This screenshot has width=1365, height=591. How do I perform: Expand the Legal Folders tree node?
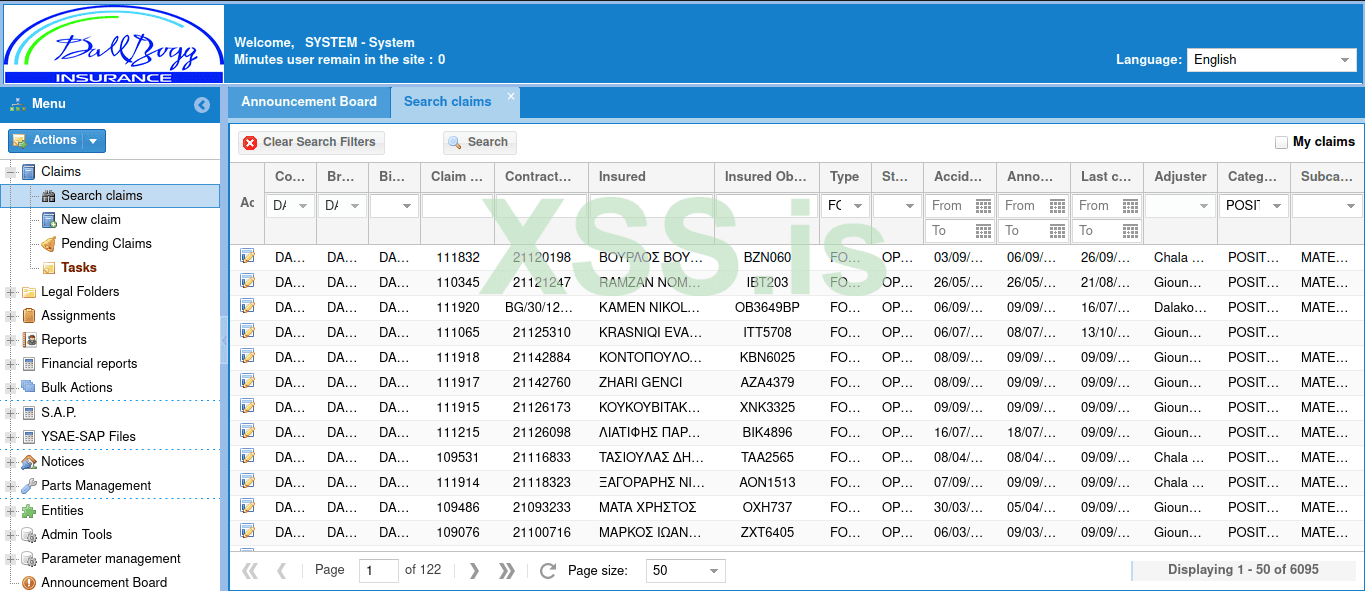(11, 292)
